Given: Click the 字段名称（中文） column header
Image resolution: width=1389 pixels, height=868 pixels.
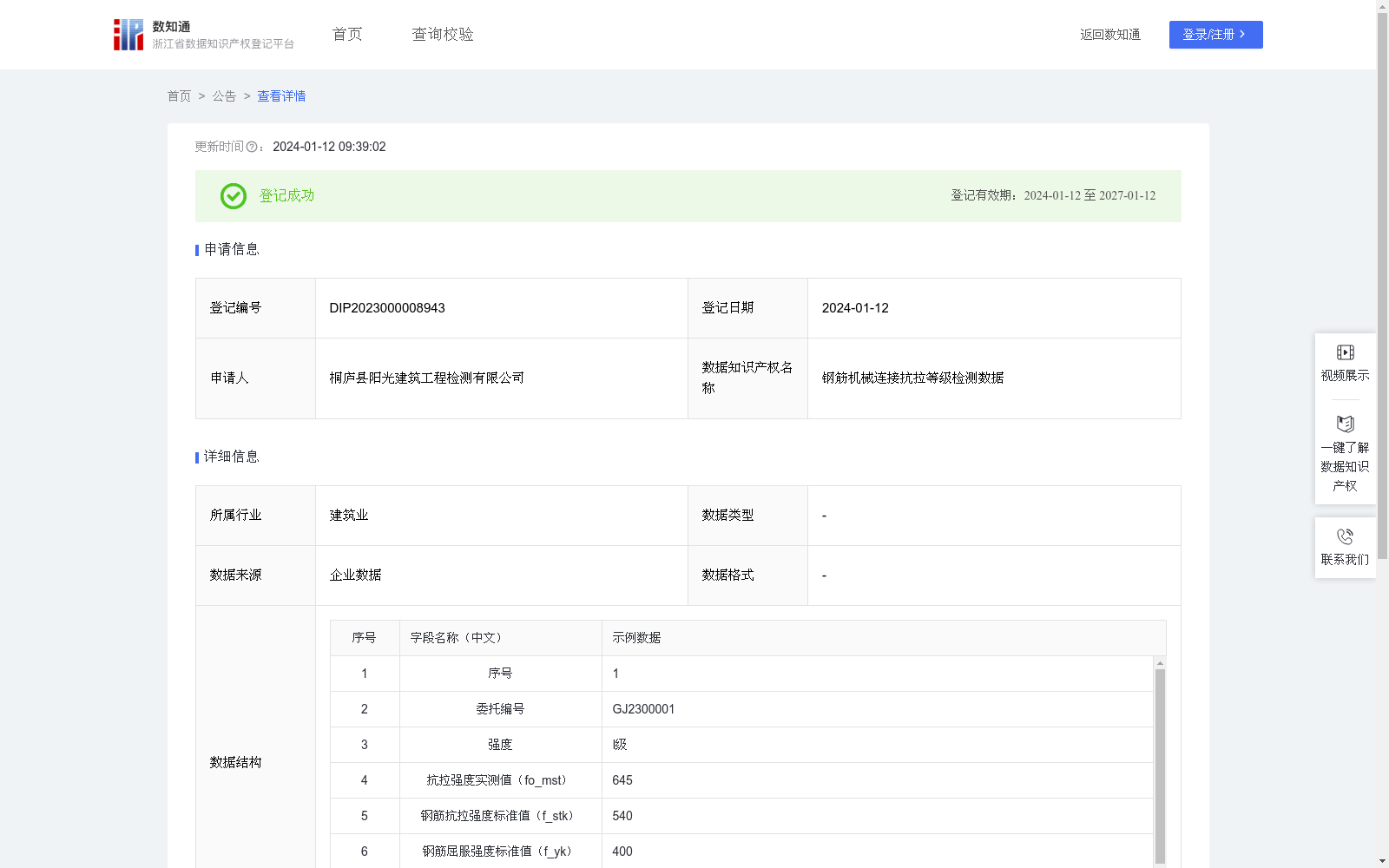Looking at the screenshot, I should click(501, 638).
